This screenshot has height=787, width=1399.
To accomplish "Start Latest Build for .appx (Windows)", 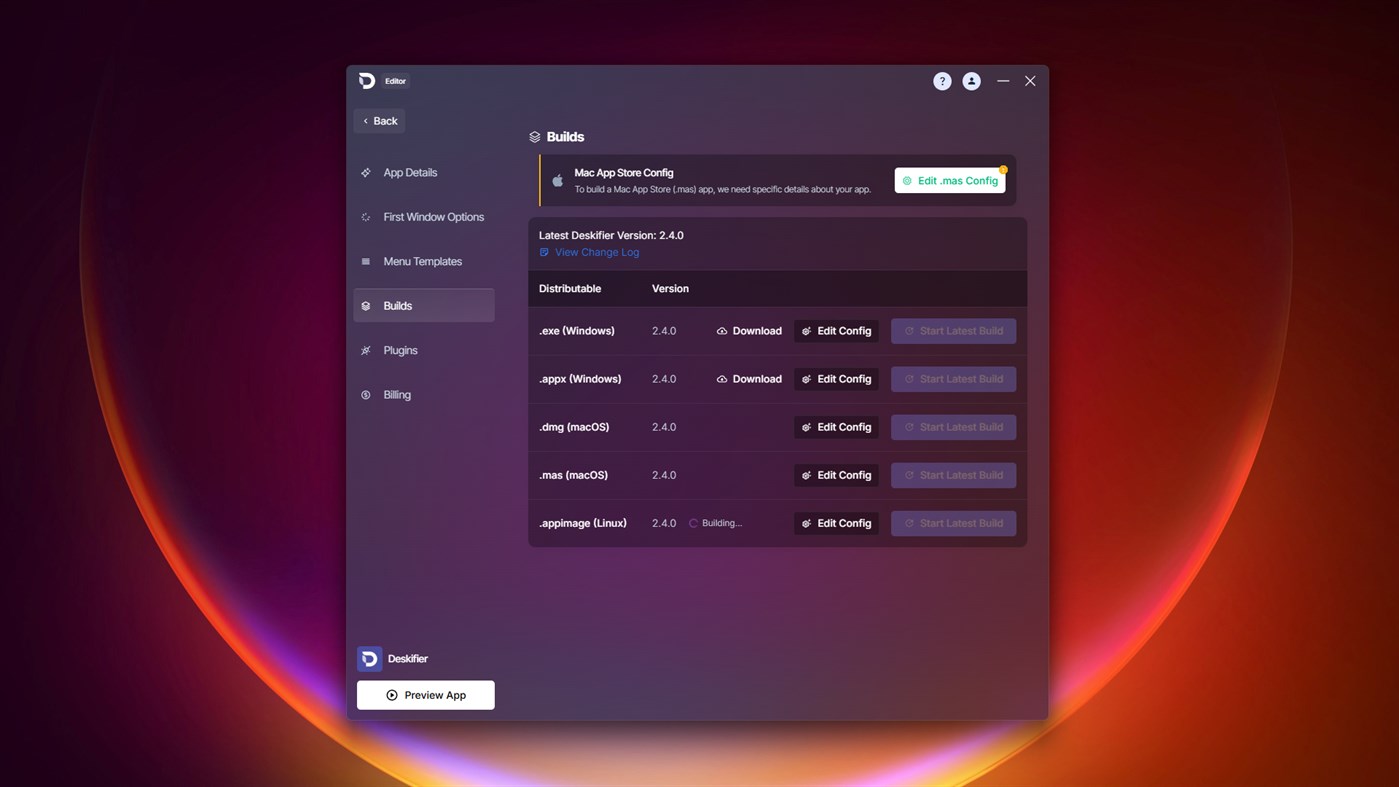I will (x=953, y=379).
